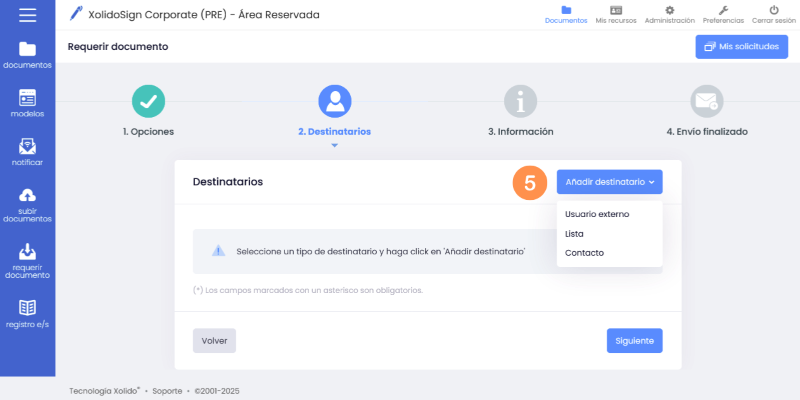Click the step 4 envelope icon

click(707, 101)
